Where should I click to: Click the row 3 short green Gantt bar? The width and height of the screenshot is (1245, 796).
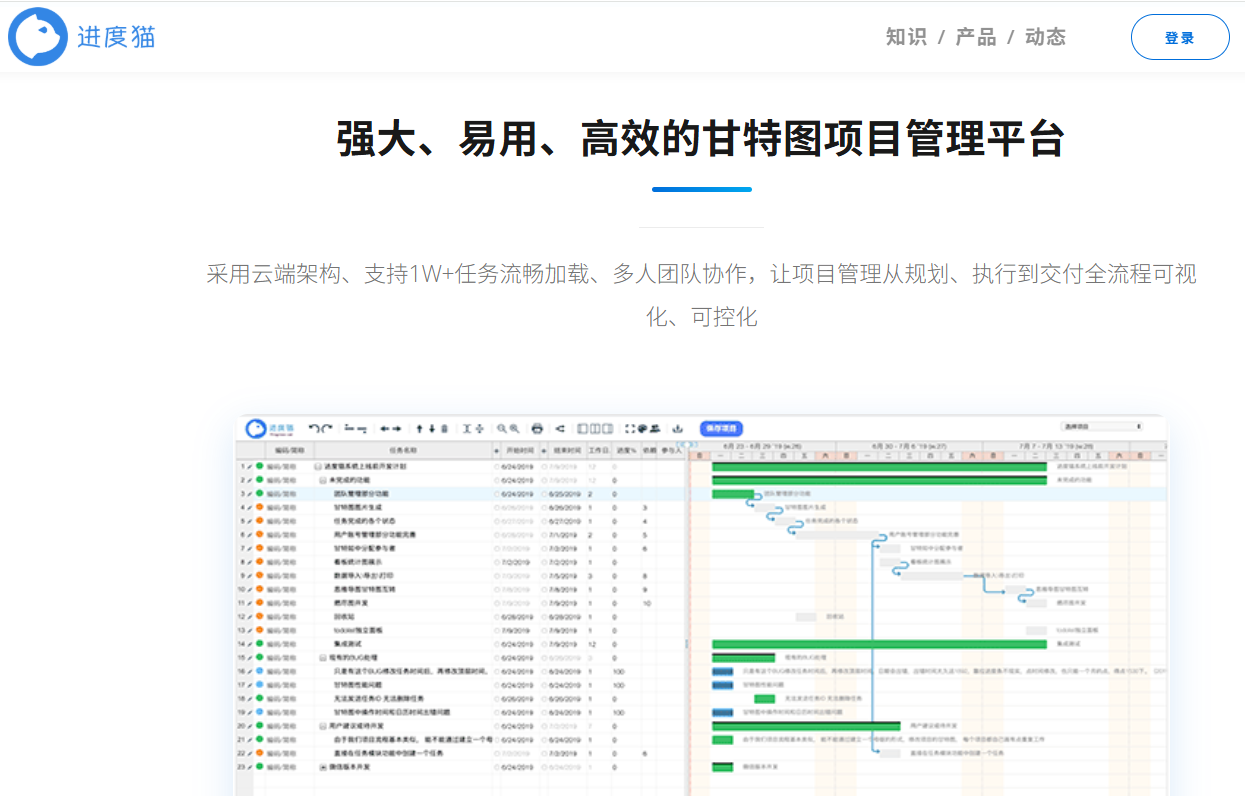click(733, 494)
